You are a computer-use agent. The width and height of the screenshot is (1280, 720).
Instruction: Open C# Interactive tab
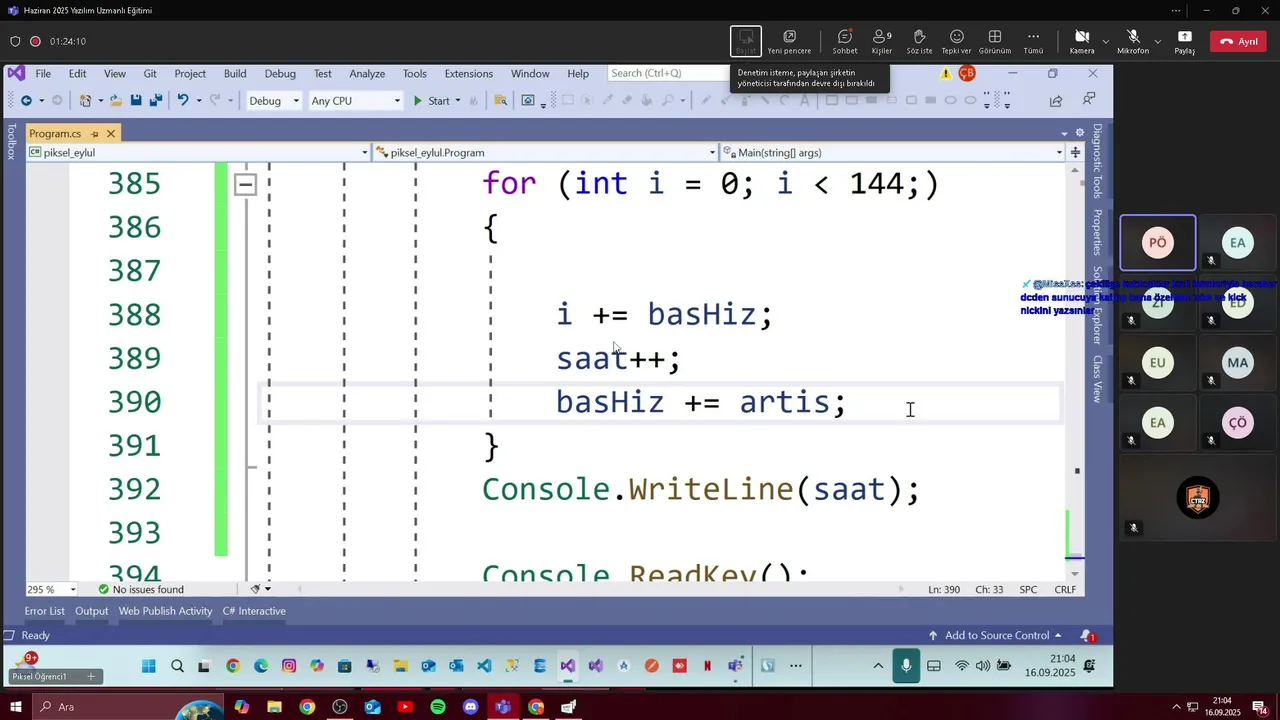[x=254, y=611]
